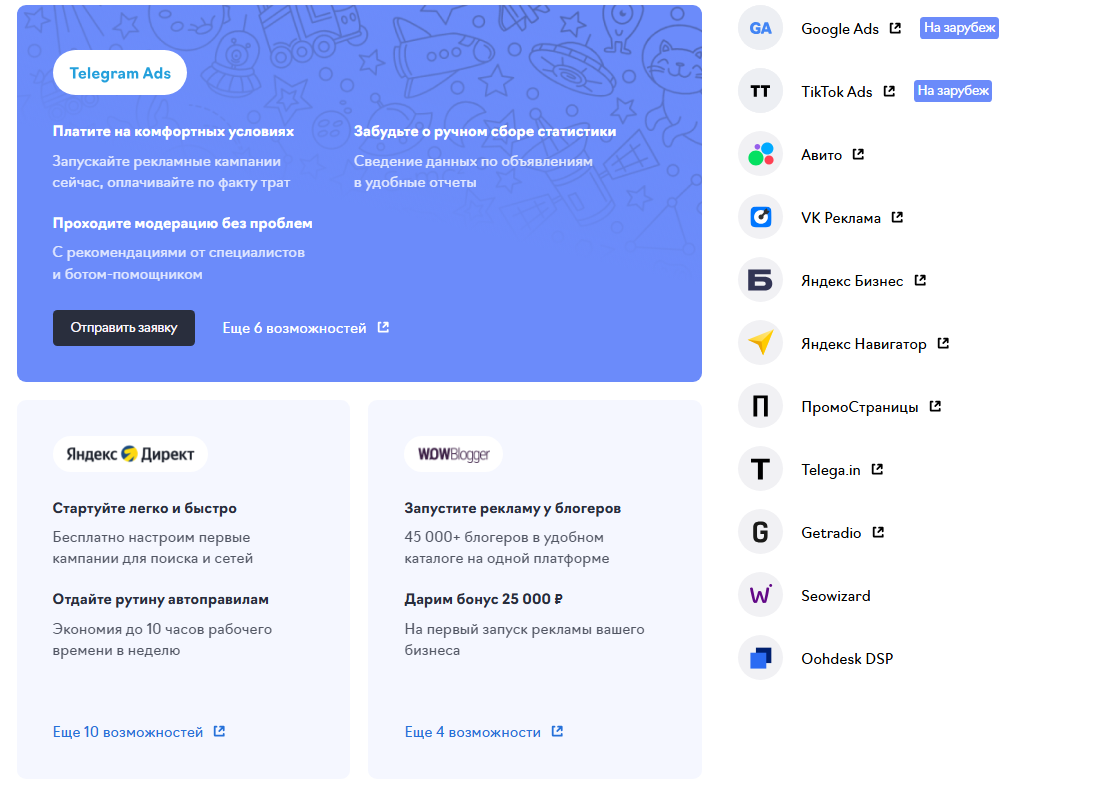
Task: Click external icon after Еще 6 возможностей
Action: point(383,327)
